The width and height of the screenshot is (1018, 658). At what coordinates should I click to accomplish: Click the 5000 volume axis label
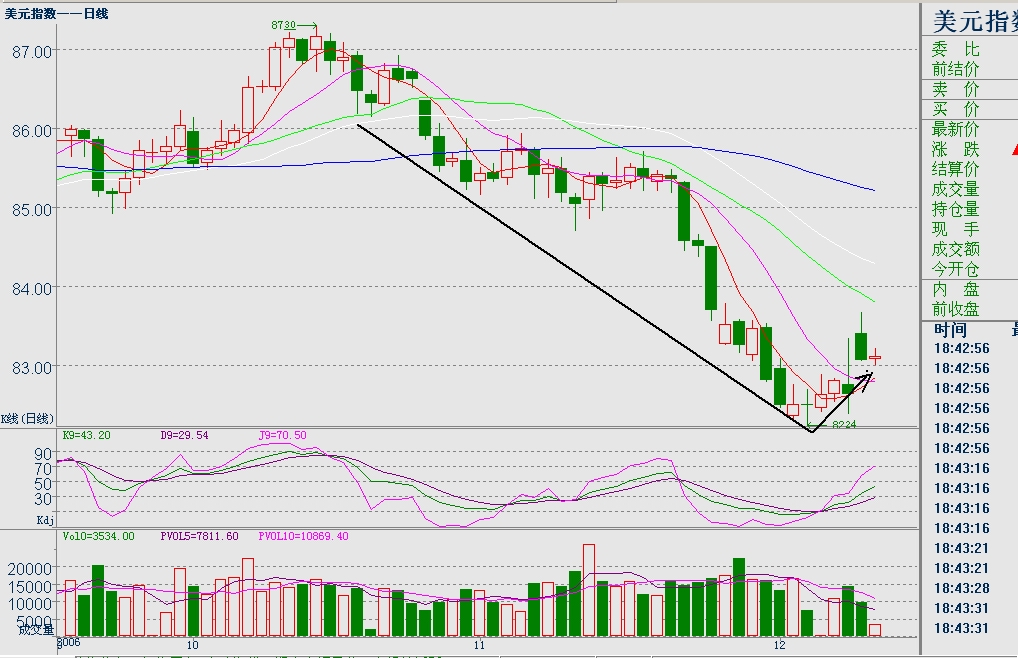click(x=34, y=621)
